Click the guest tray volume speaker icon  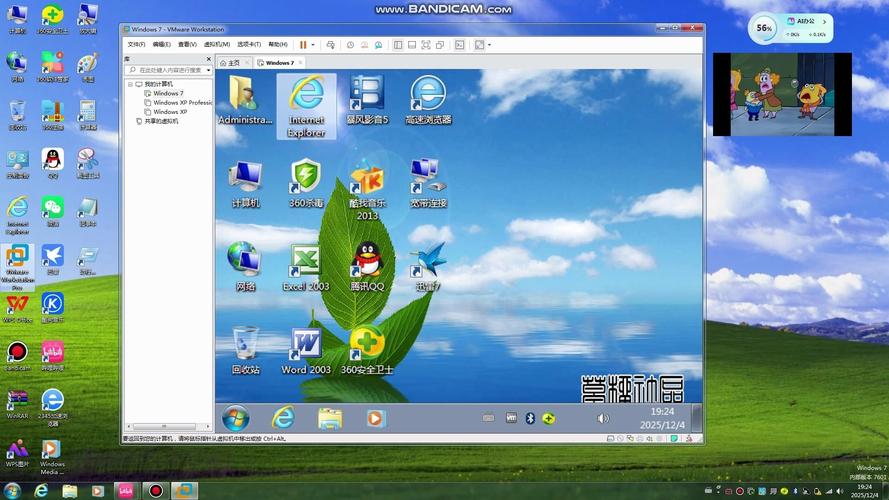coord(603,418)
